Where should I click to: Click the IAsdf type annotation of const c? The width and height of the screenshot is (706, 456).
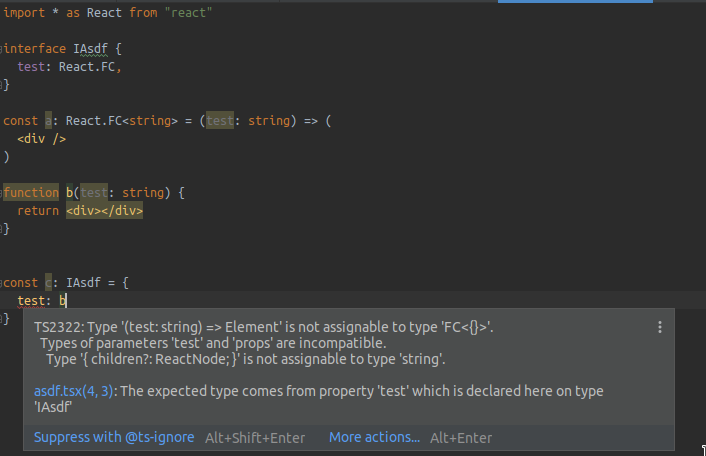click(83, 283)
